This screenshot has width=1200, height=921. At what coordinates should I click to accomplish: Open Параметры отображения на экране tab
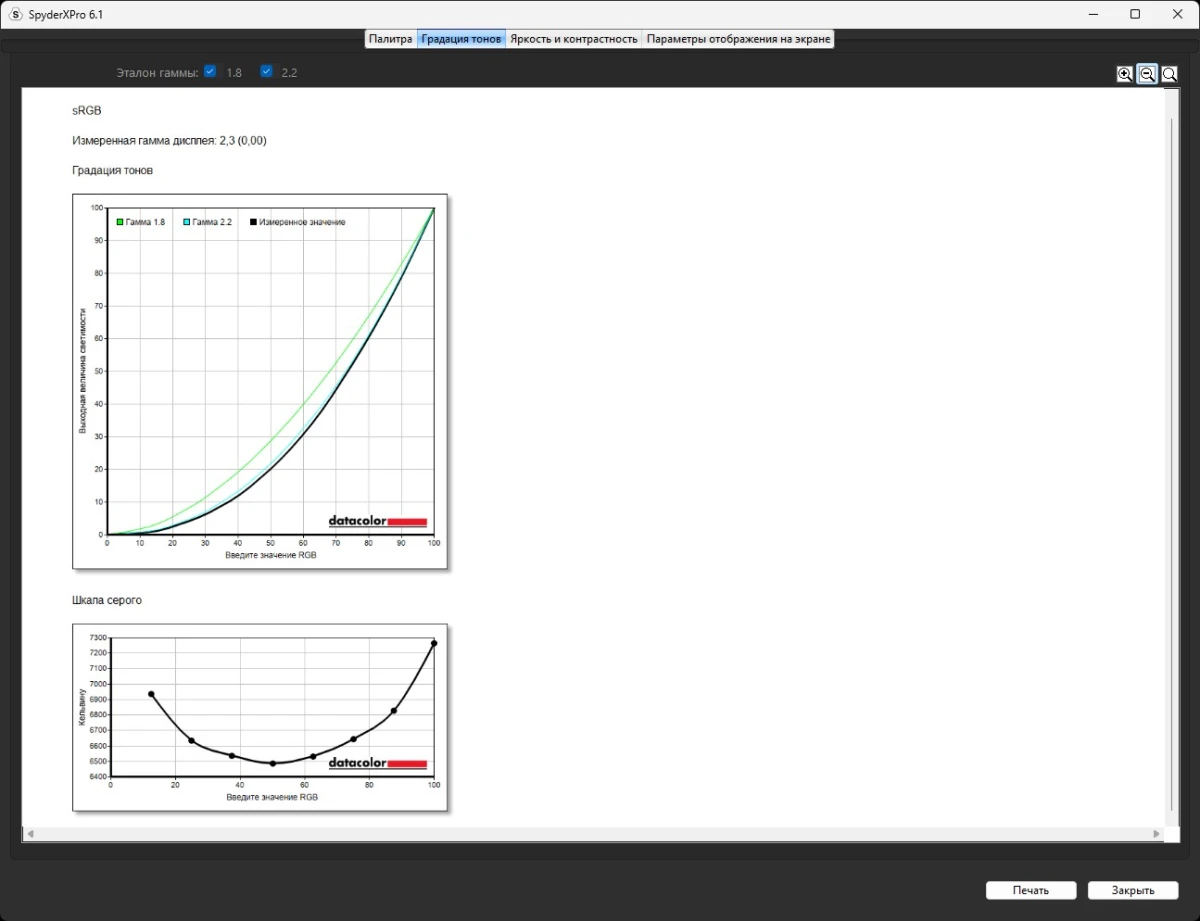pos(738,39)
